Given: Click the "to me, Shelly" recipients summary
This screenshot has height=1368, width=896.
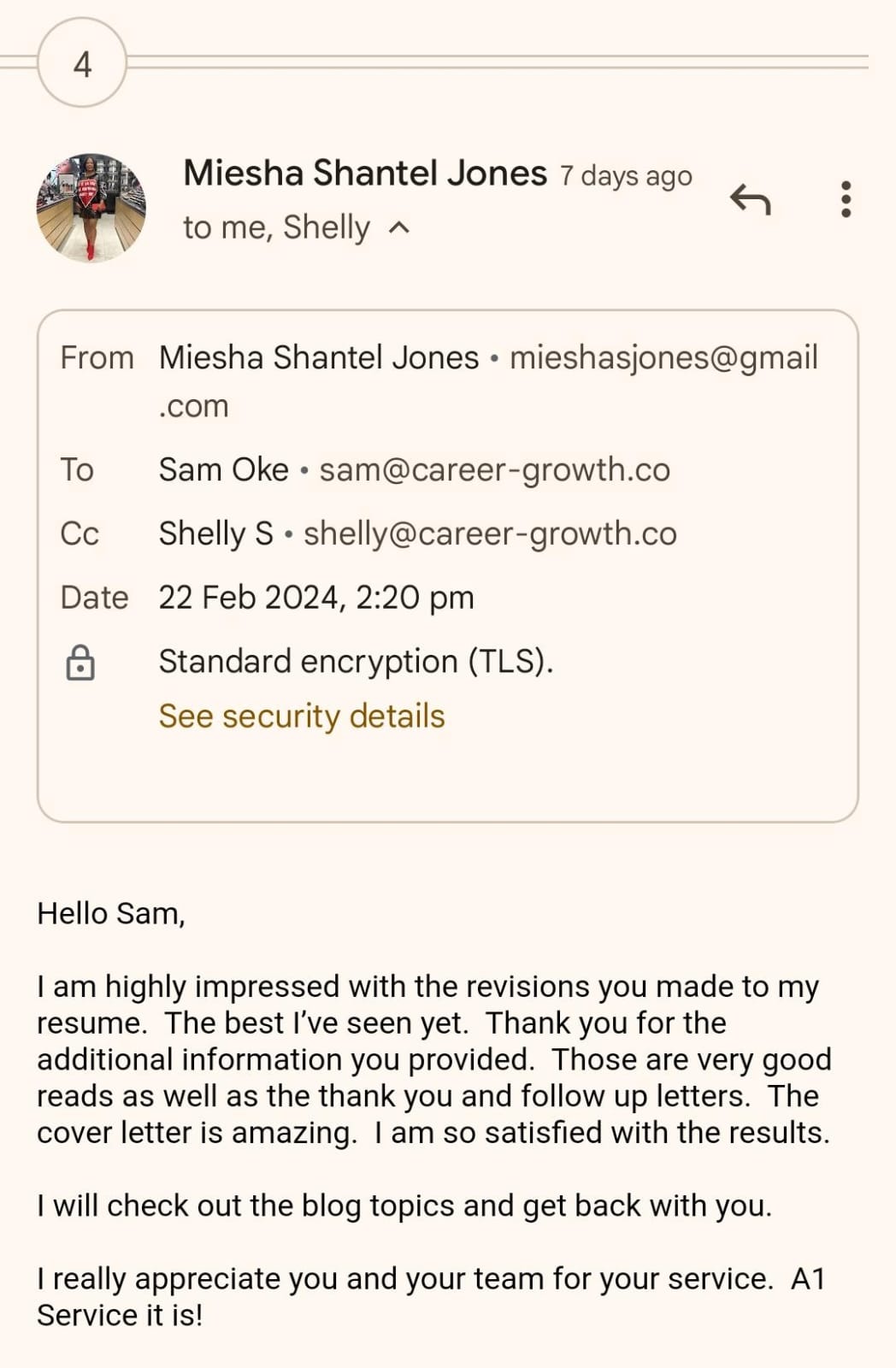Looking at the screenshot, I should tap(276, 227).
